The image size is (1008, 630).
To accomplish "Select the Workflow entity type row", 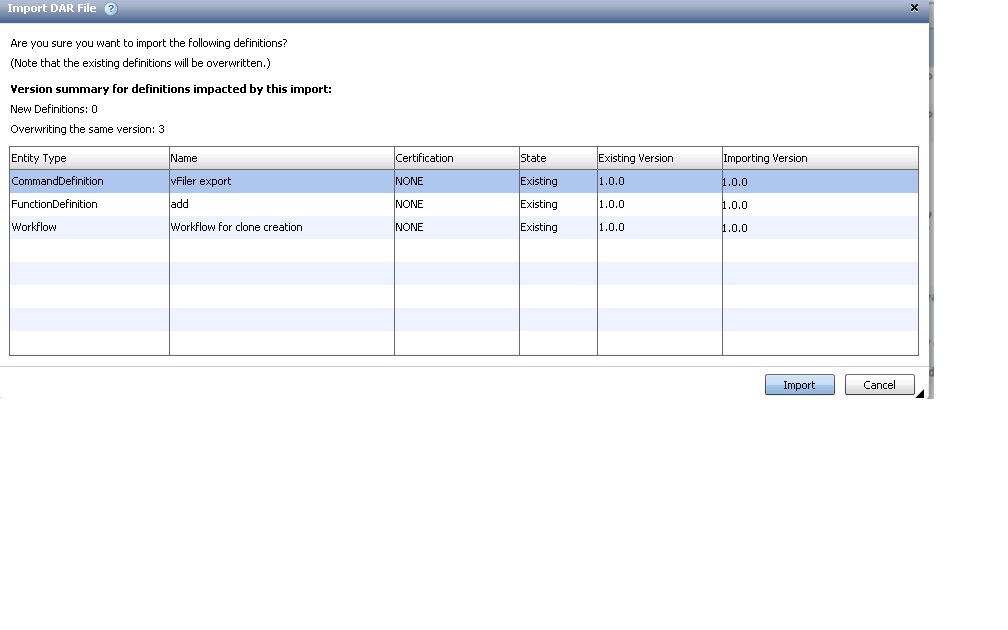I will coord(34,227).
